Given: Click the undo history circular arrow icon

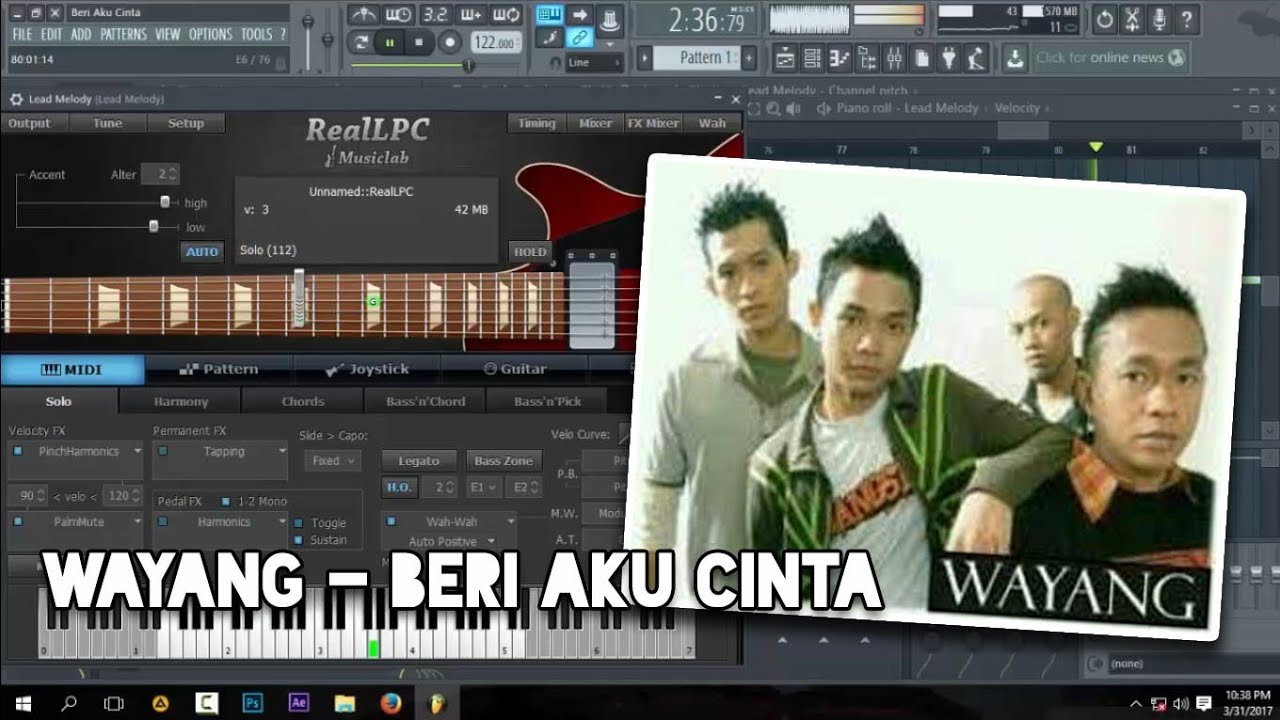Looking at the screenshot, I should [1104, 18].
